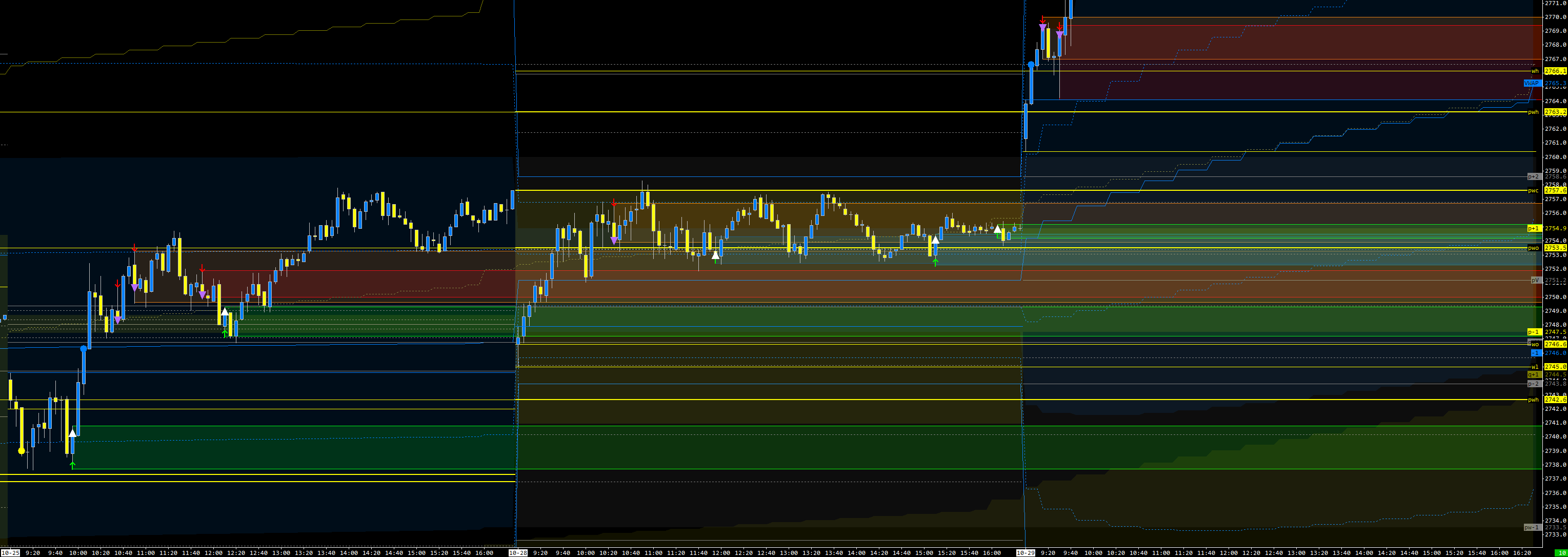The height and width of the screenshot is (557, 1568).
Task: Click the blue dot at 10-29 opening candle
Action: 1031,65
